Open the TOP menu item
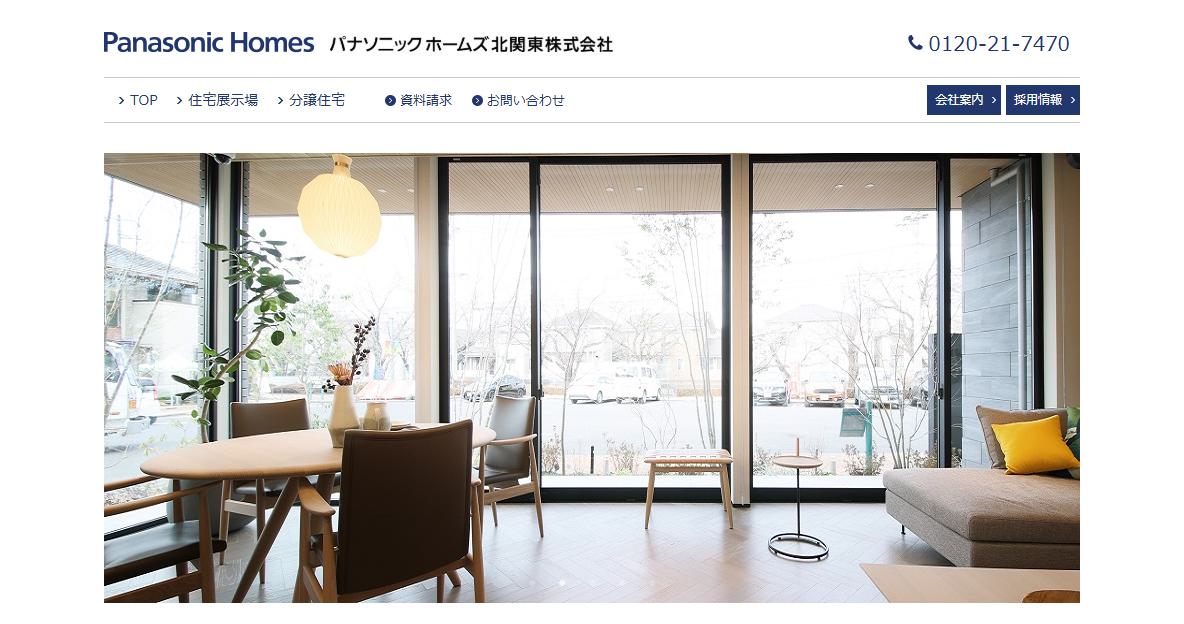Screen dimensions: 1184x624 143,100
